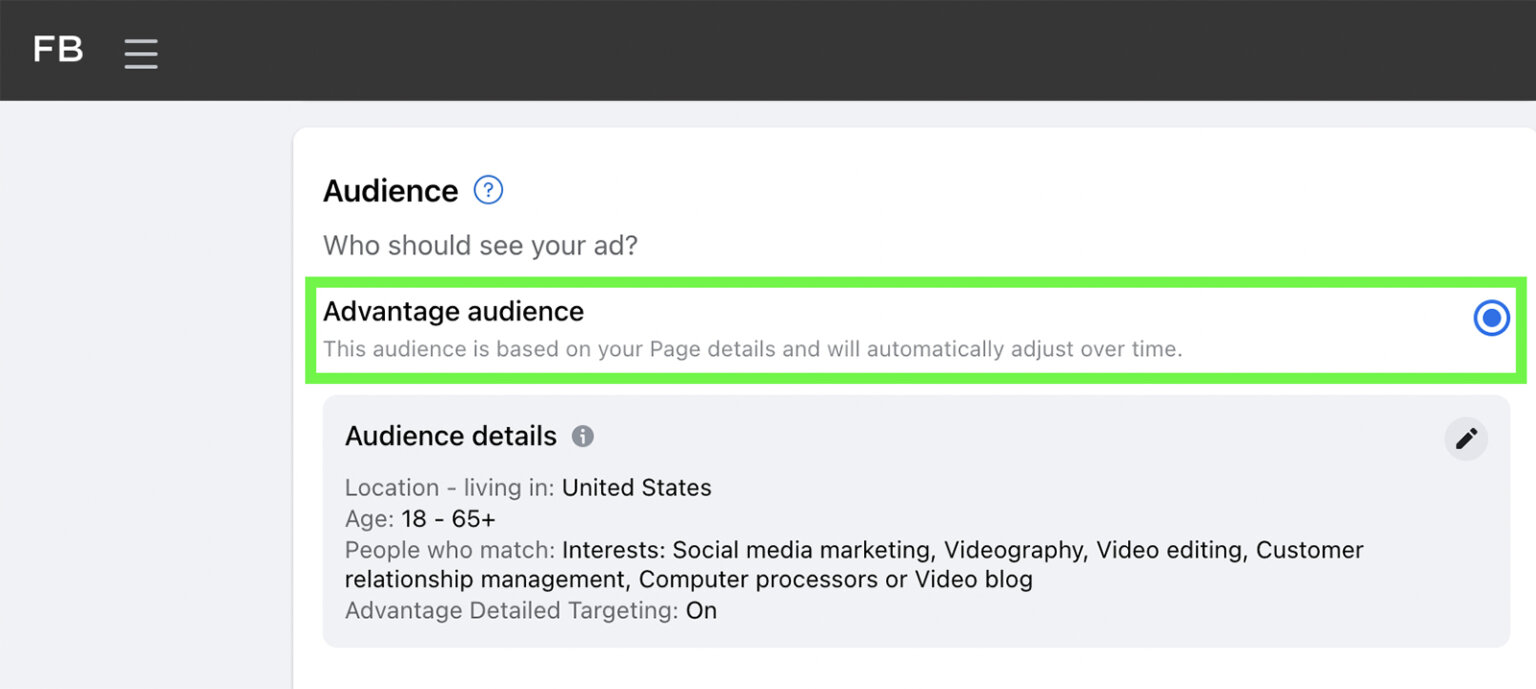The width and height of the screenshot is (1536, 689).
Task: Select the Advantage audience radio button
Action: click(1491, 318)
